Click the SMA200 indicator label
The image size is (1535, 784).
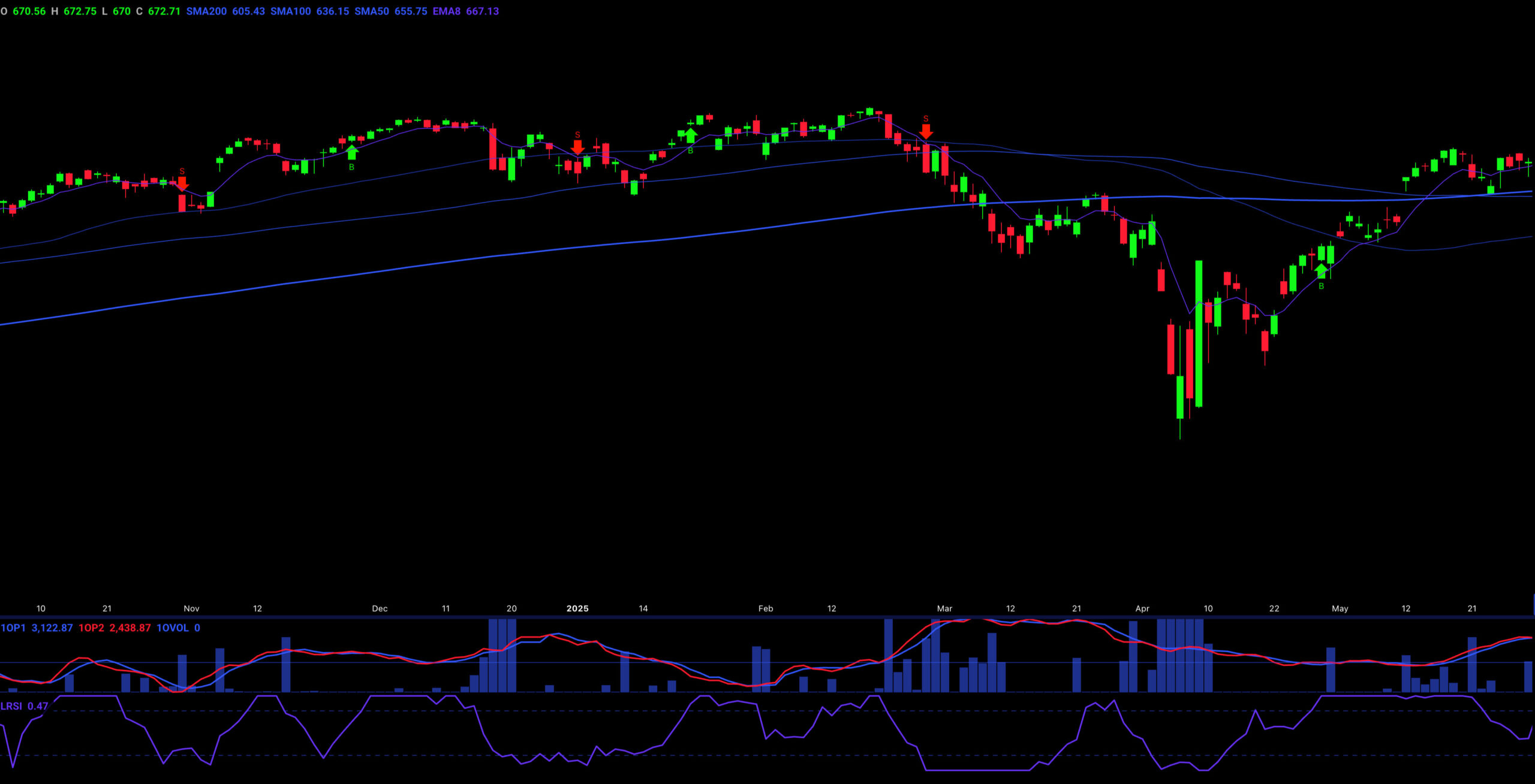point(206,11)
